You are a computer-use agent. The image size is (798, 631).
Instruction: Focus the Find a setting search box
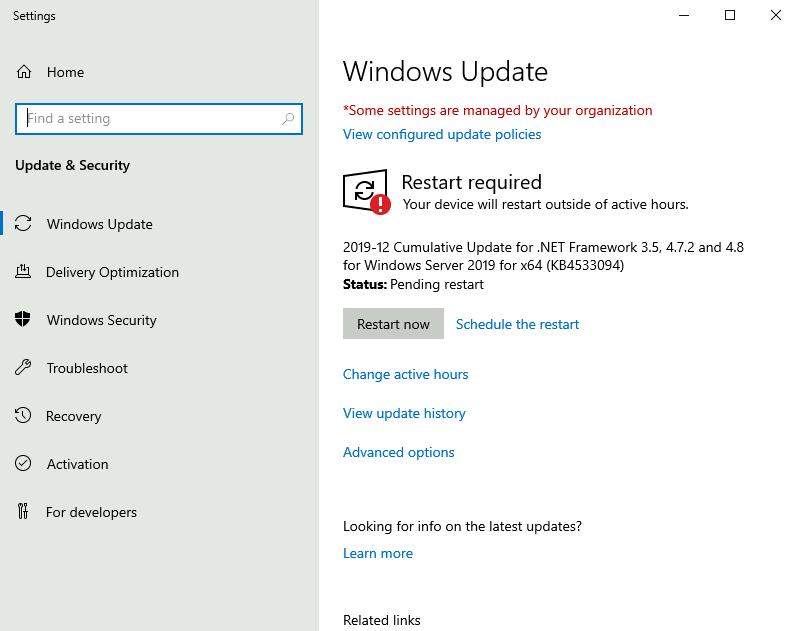tap(150, 119)
